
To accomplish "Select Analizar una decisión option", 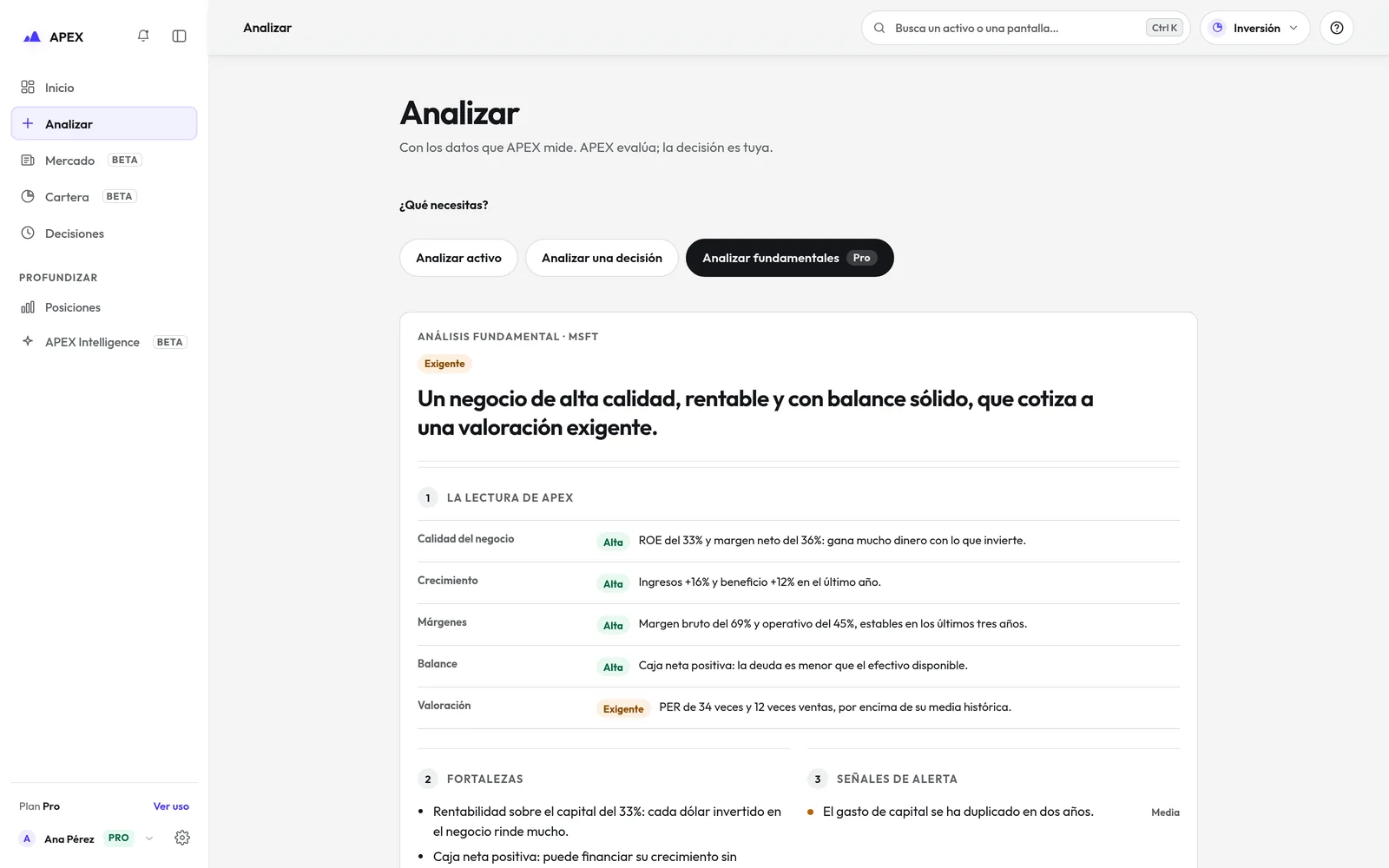I will click(x=602, y=258).
